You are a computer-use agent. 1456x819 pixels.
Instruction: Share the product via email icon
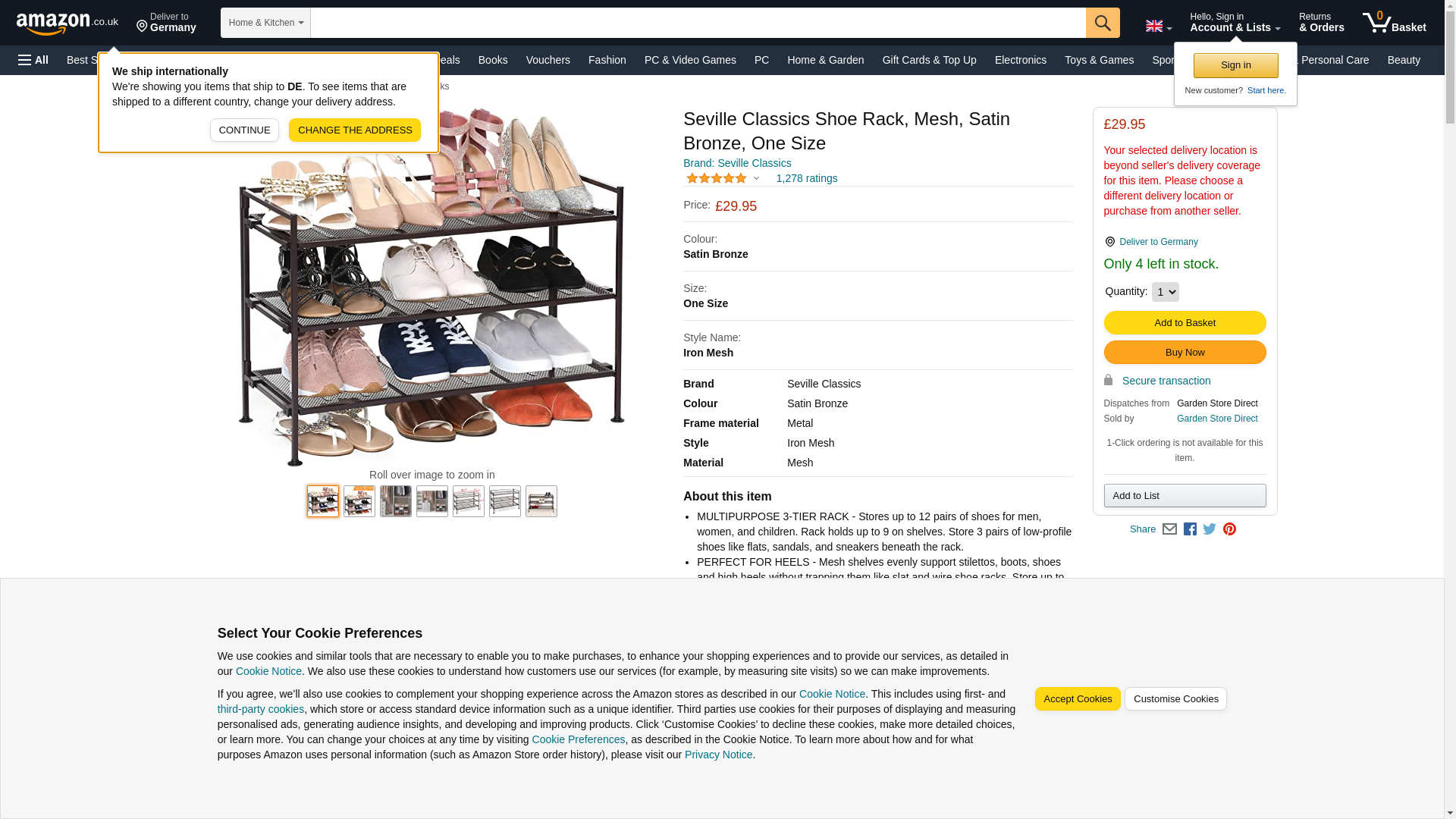[x=1169, y=529]
